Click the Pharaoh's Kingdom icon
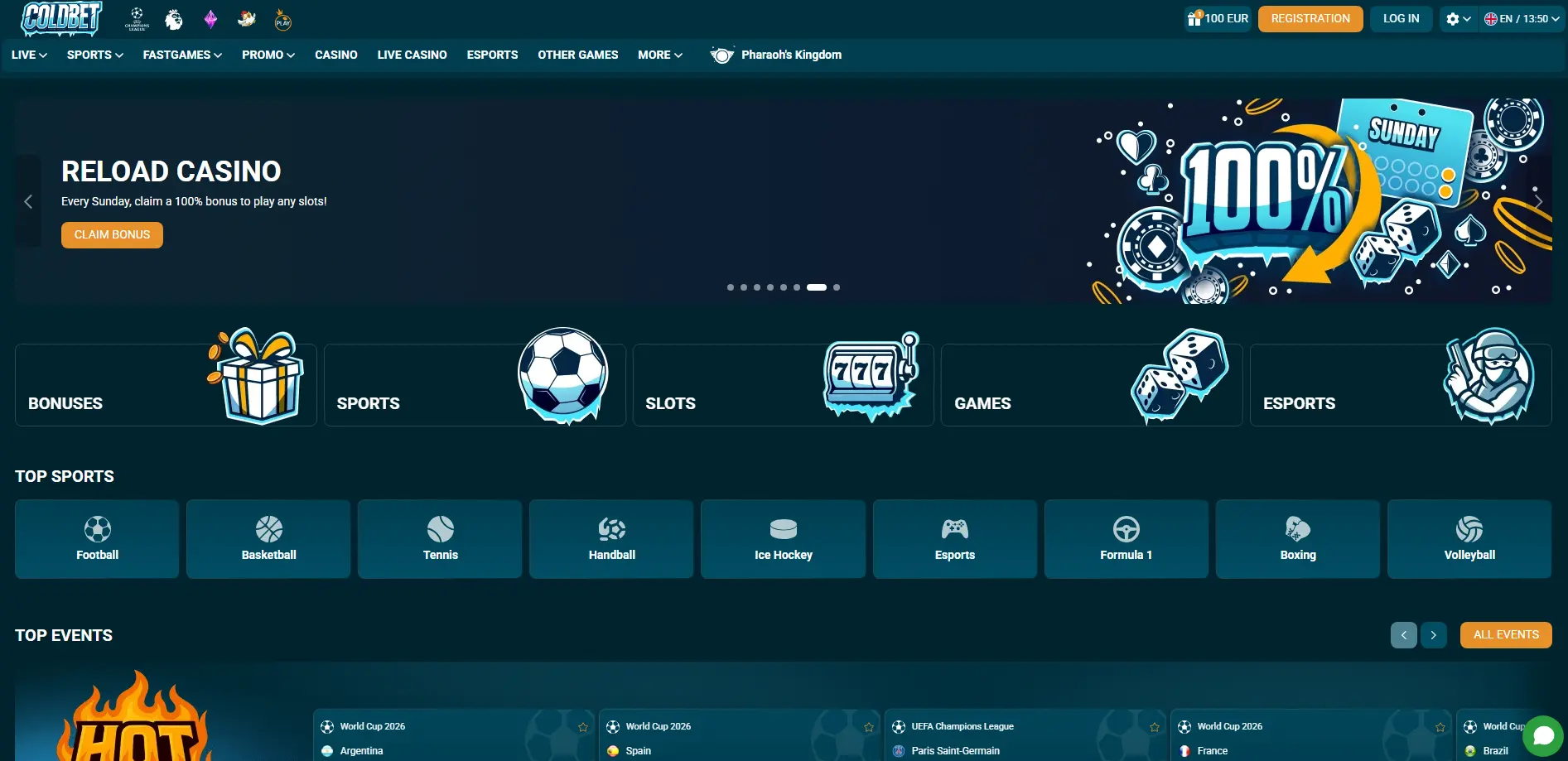This screenshot has width=1568, height=761. 721,55
